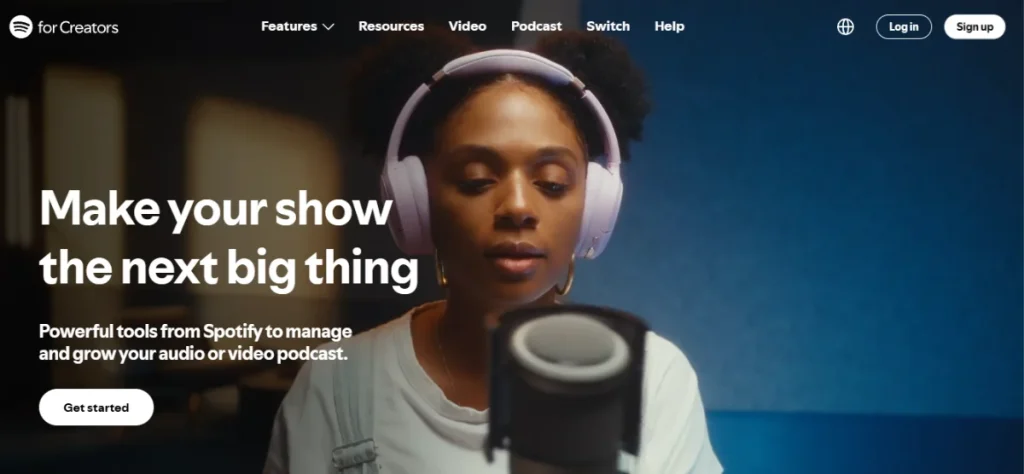
Task: Click the Log in button
Action: click(904, 27)
